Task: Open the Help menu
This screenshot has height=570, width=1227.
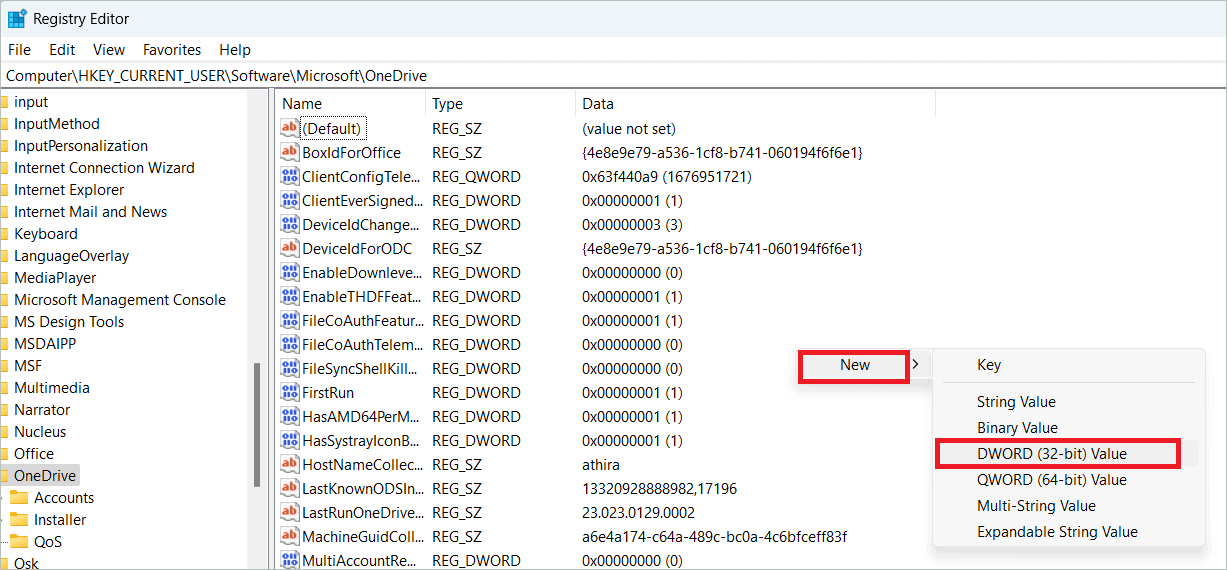Action: (235, 49)
